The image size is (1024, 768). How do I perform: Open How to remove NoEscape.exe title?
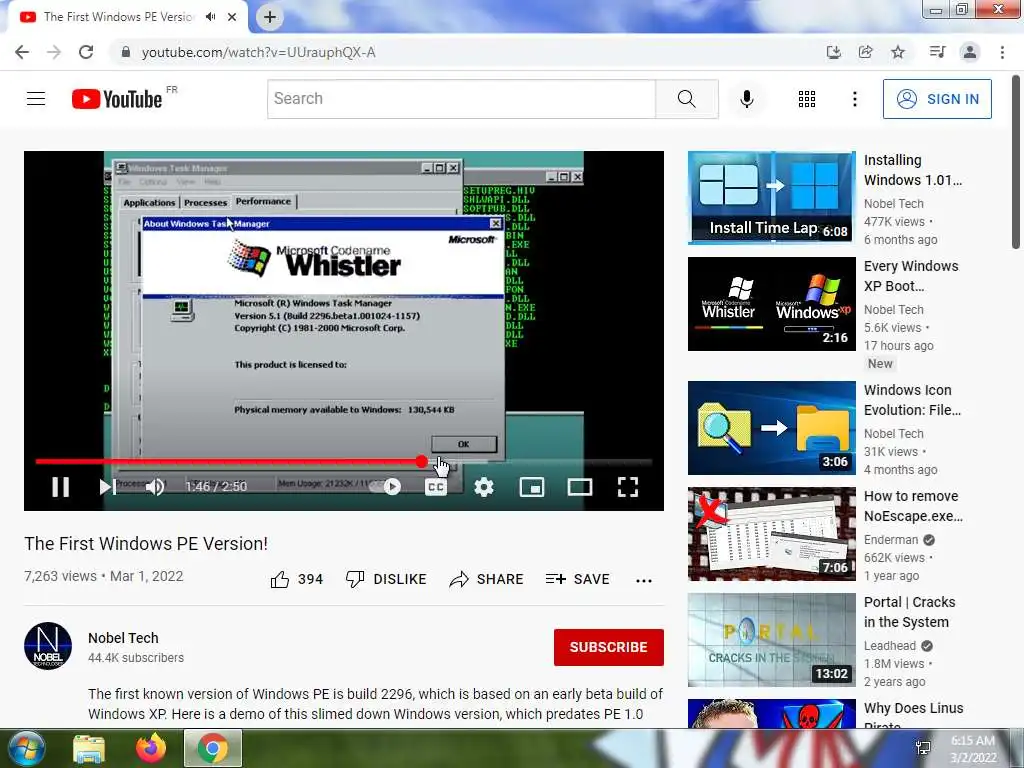pyautogui.click(x=913, y=506)
